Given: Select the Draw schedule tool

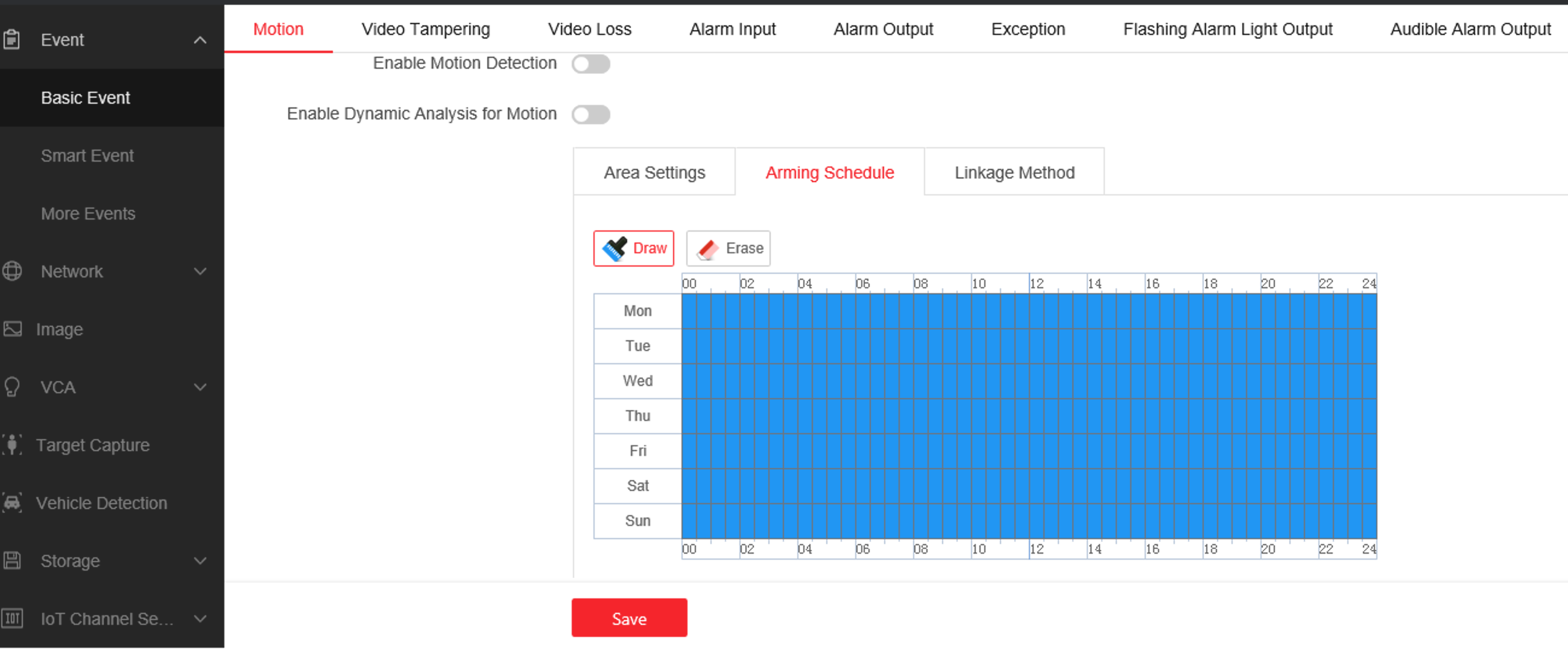Looking at the screenshot, I should (x=633, y=249).
